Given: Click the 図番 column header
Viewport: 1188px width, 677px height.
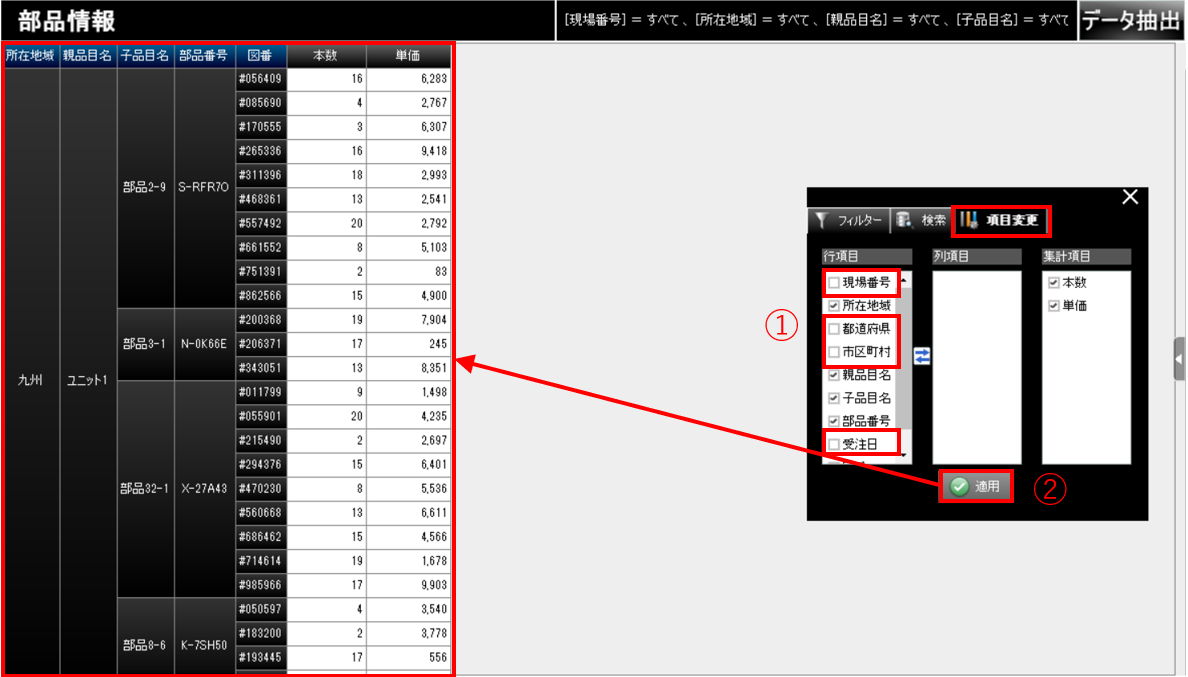Looking at the screenshot, I should coord(260,56).
